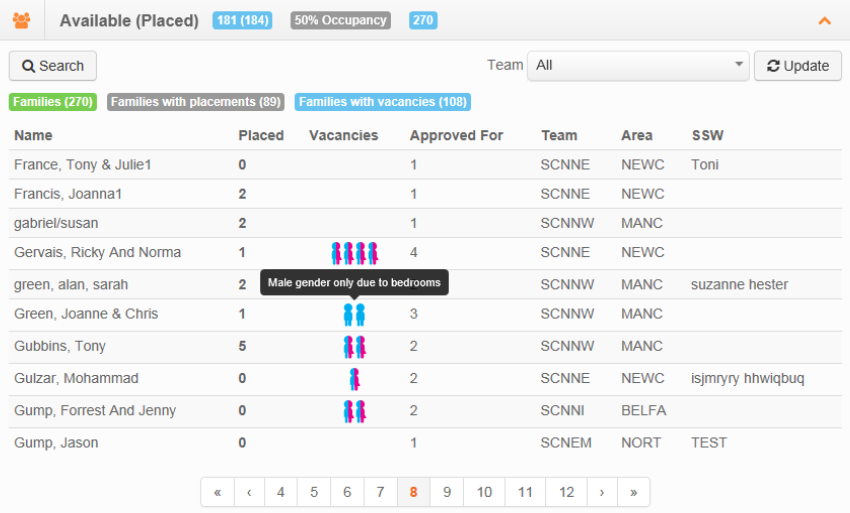This screenshot has height=513, width=850.
Task: Open the Search button
Action: pos(53,66)
